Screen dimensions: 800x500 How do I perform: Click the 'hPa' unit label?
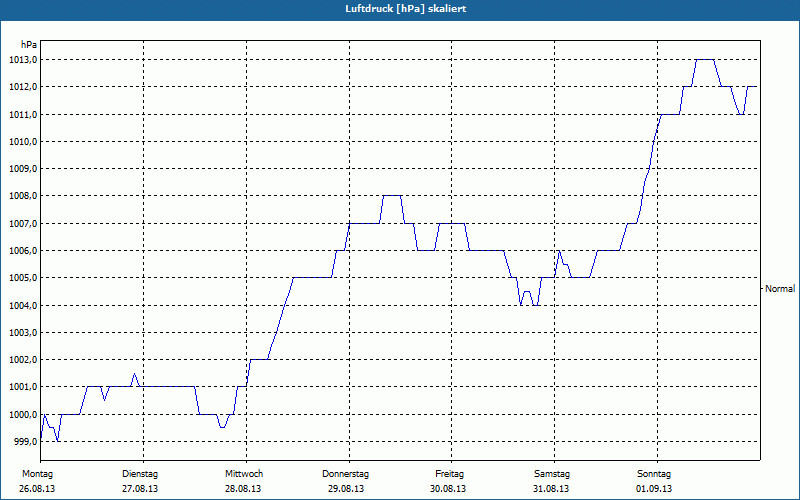(29, 45)
